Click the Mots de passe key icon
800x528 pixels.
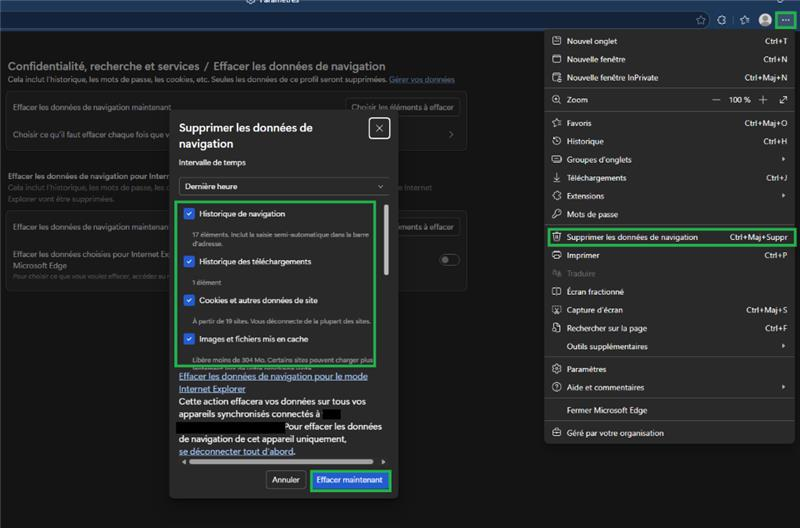[557, 214]
